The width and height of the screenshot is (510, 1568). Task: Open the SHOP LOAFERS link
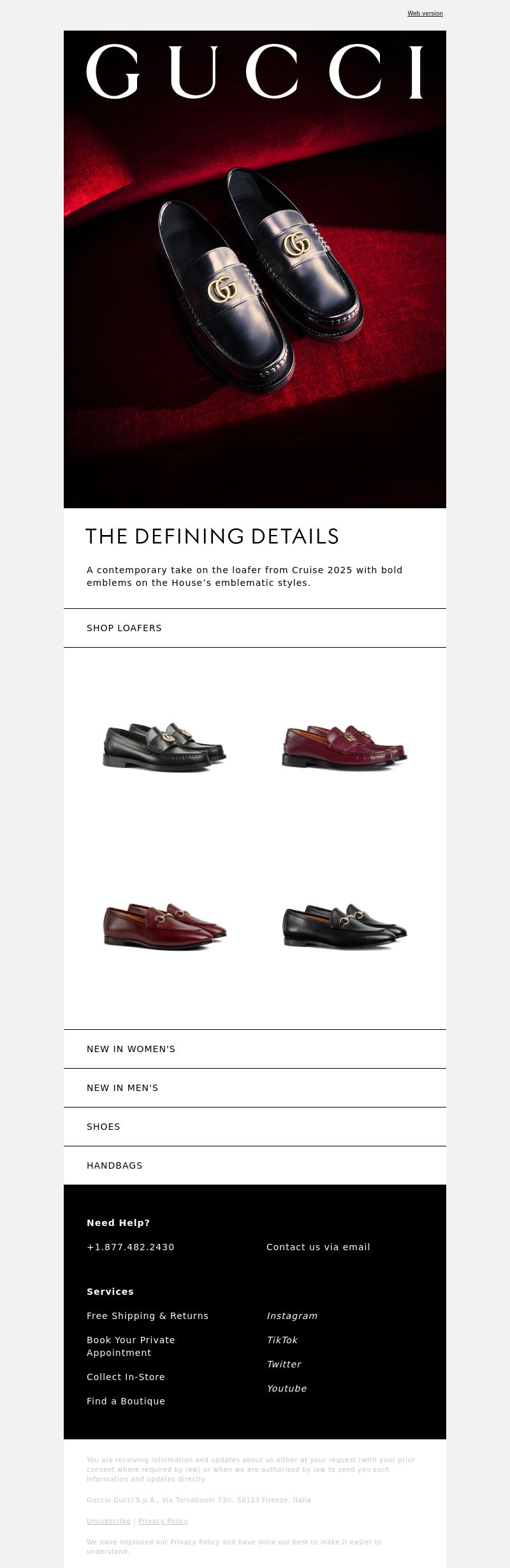(x=124, y=628)
